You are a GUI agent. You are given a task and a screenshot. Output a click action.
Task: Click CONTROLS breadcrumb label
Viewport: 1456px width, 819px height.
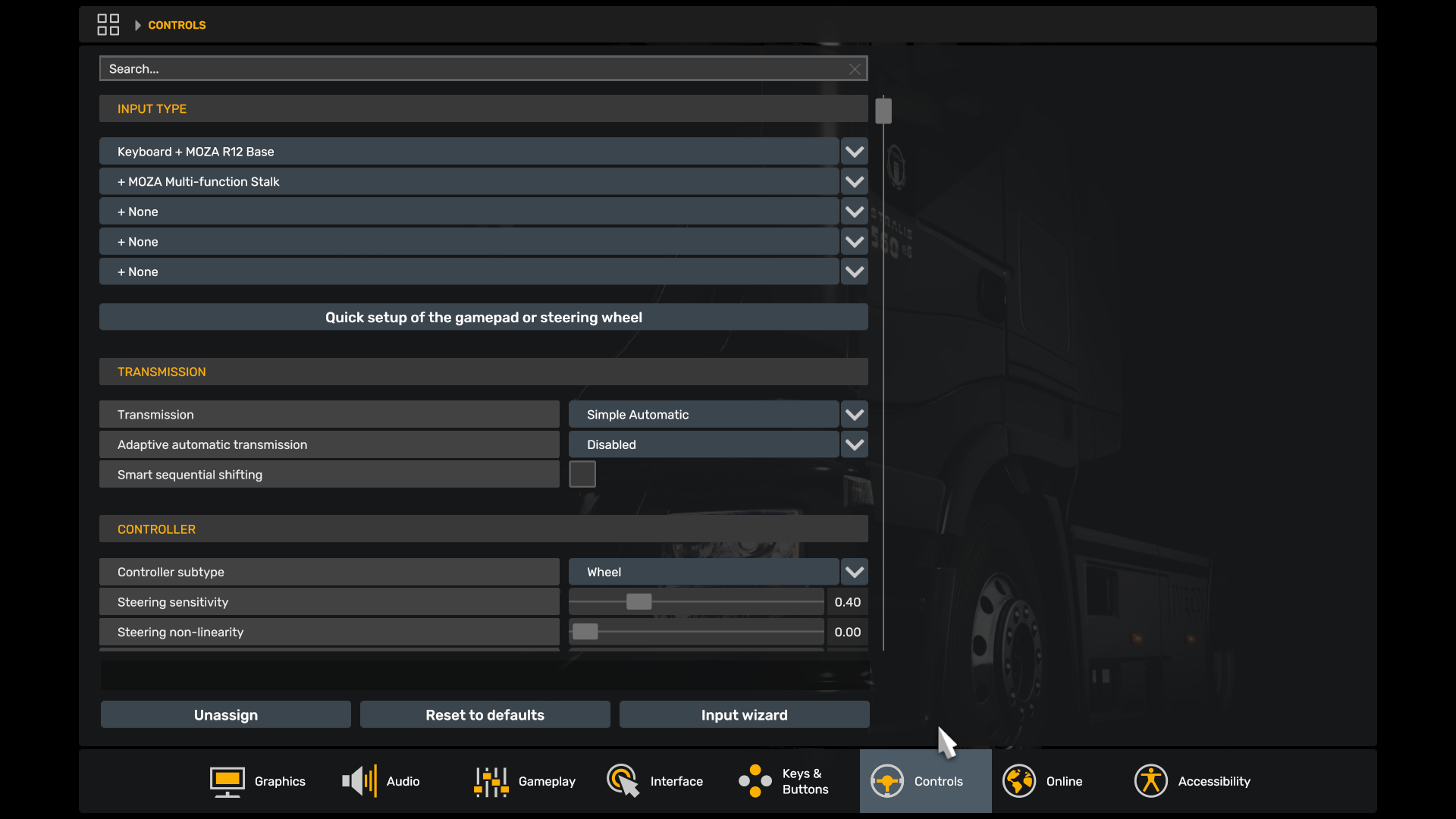click(x=177, y=25)
